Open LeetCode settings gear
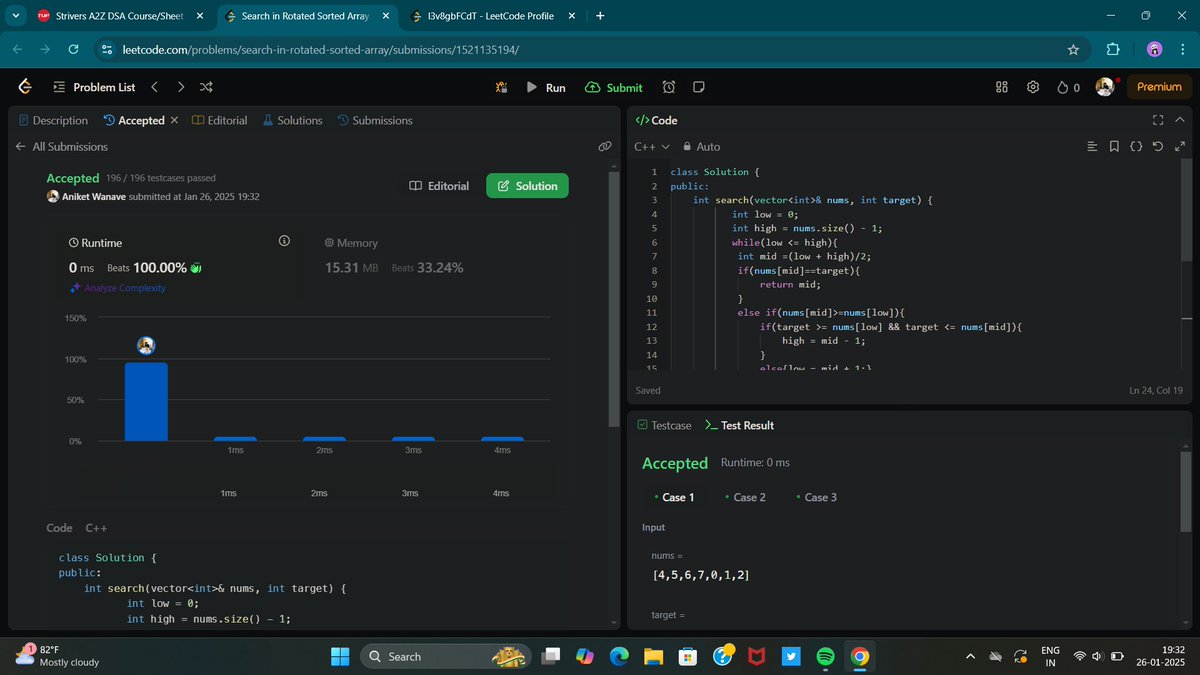Image resolution: width=1200 pixels, height=675 pixels. 1033,87
